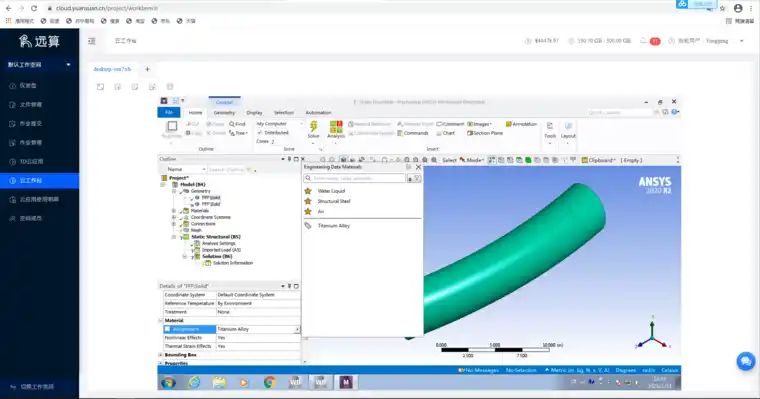Open the Analysis icon in the ribbon

point(336,127)
